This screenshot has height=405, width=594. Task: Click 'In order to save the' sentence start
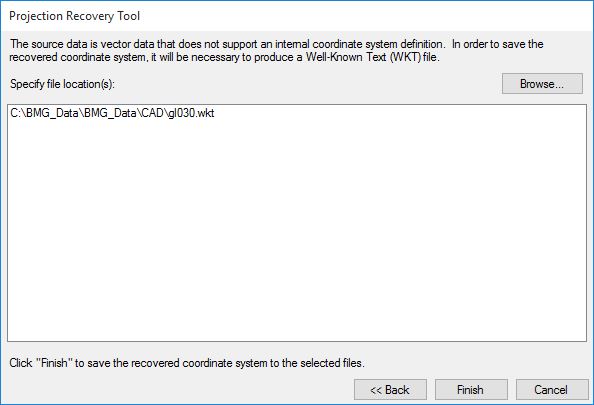click(497, 44)
